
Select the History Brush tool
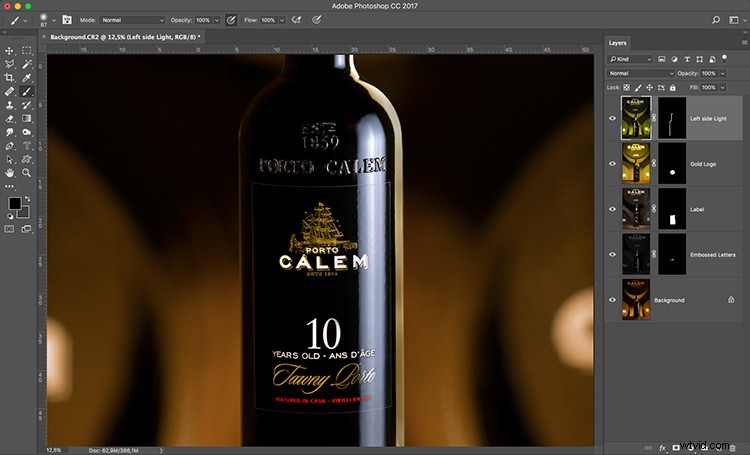point(26,105)
